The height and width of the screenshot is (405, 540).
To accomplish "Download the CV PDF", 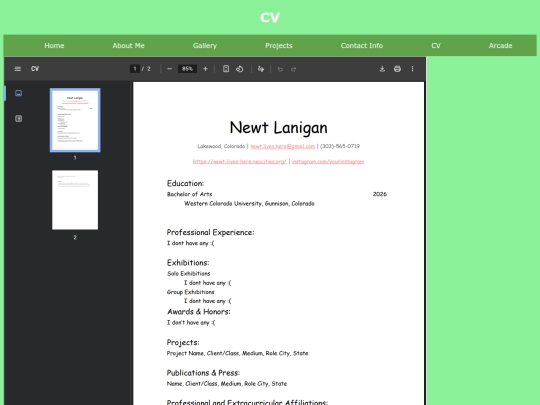I will (382, 69).
